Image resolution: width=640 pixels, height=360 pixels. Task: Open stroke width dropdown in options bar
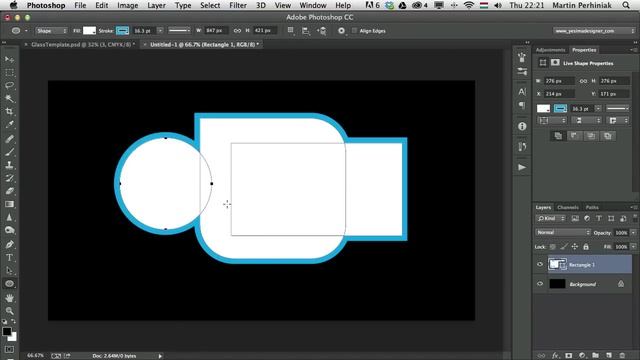[x=160, y=31]
